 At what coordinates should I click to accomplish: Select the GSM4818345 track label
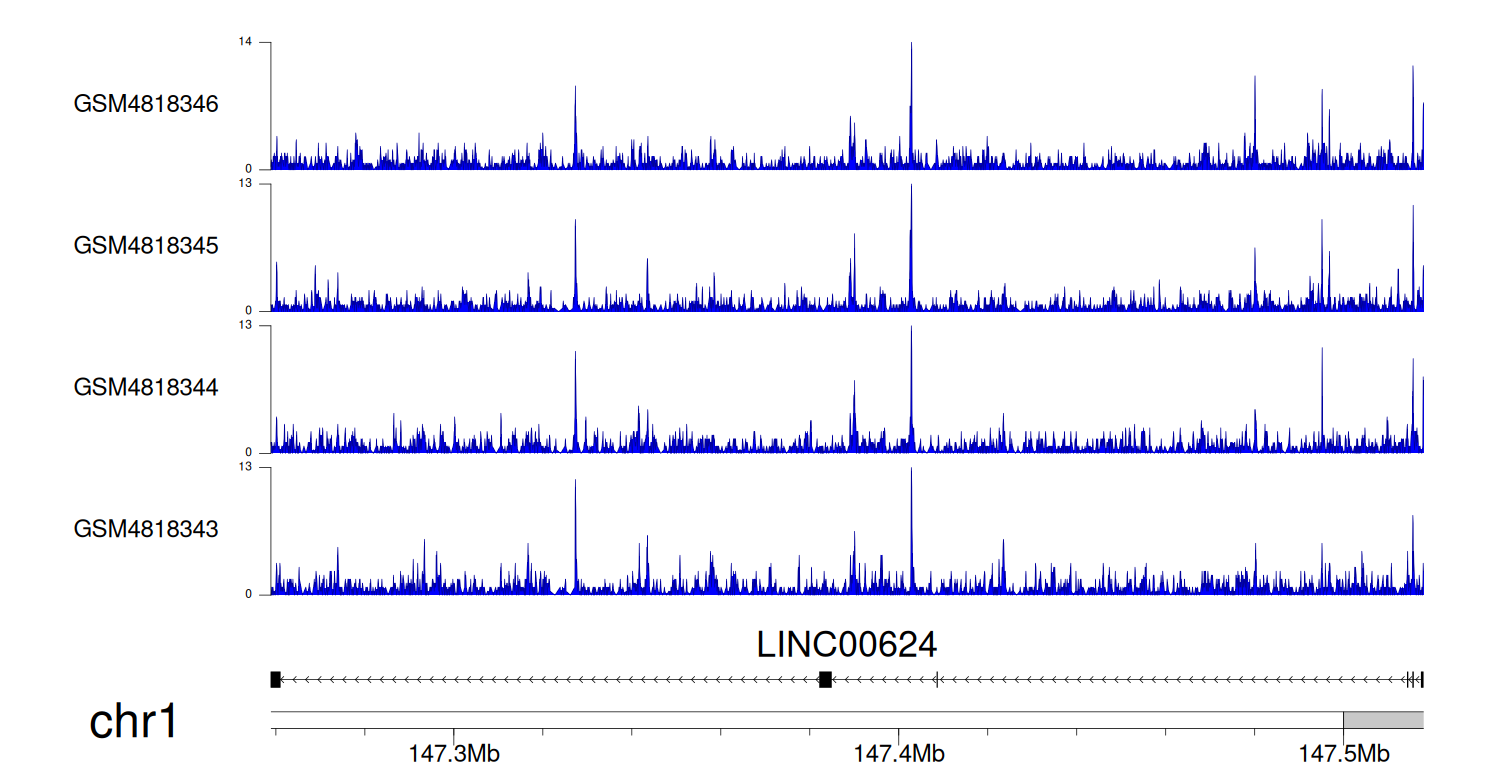pyautogui.click(x=146, y=245)
